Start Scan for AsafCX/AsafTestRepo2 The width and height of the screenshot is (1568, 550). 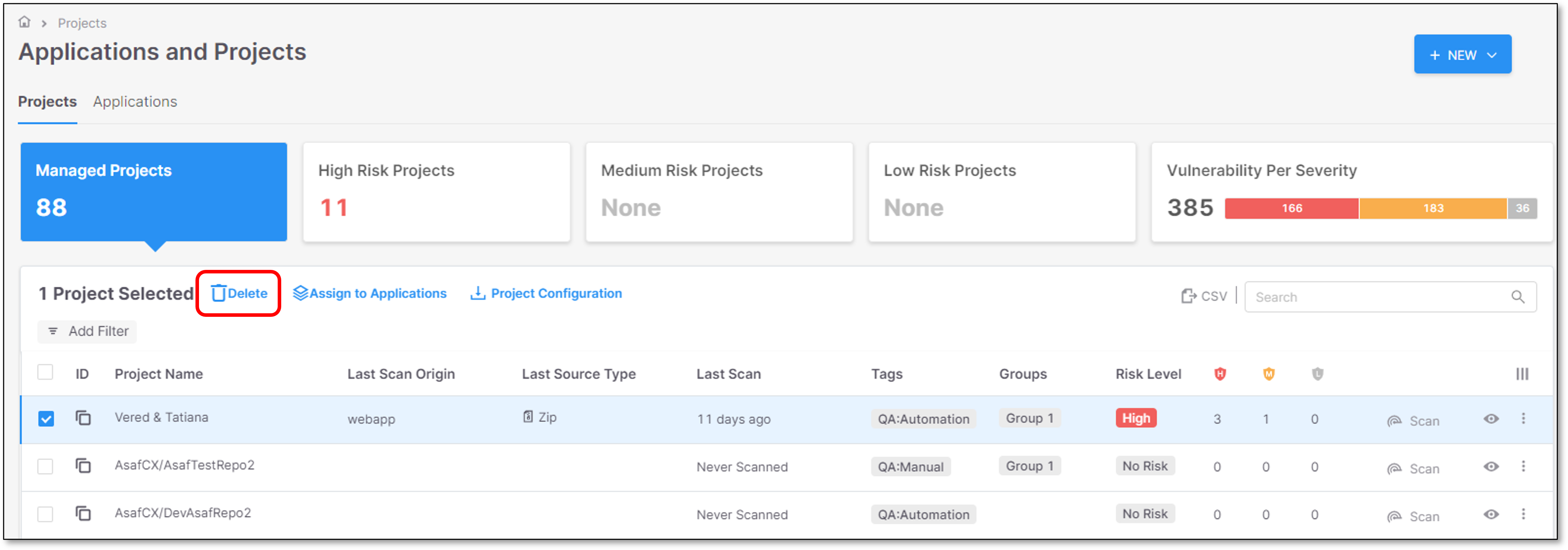click(x=1413, y=469)
